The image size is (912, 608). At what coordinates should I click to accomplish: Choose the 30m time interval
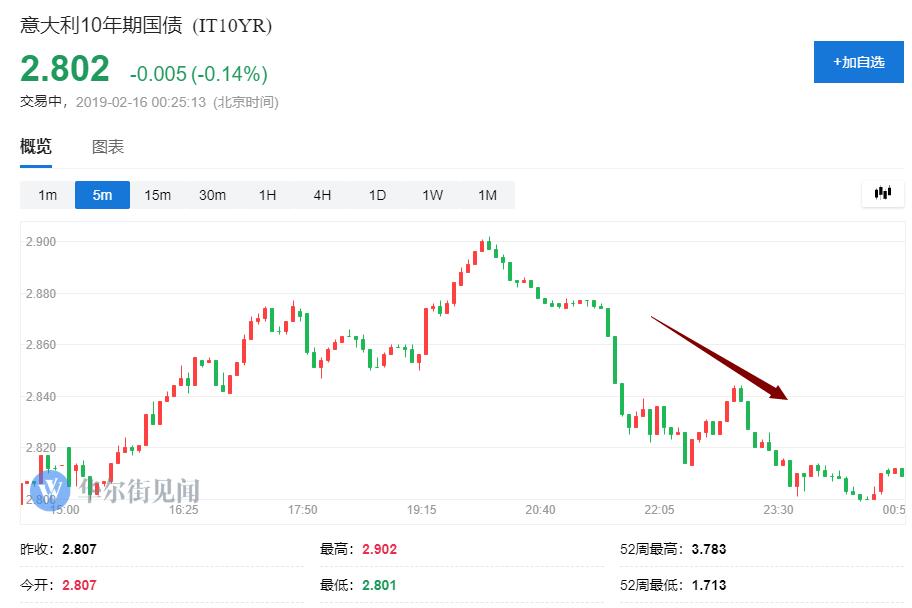pyautogui.click(x=212, y=195)
